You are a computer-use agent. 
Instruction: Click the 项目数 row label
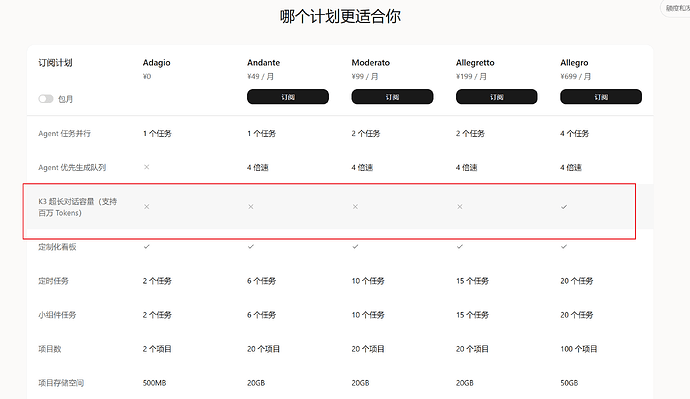pyautogui.click(x=50, y=349)
